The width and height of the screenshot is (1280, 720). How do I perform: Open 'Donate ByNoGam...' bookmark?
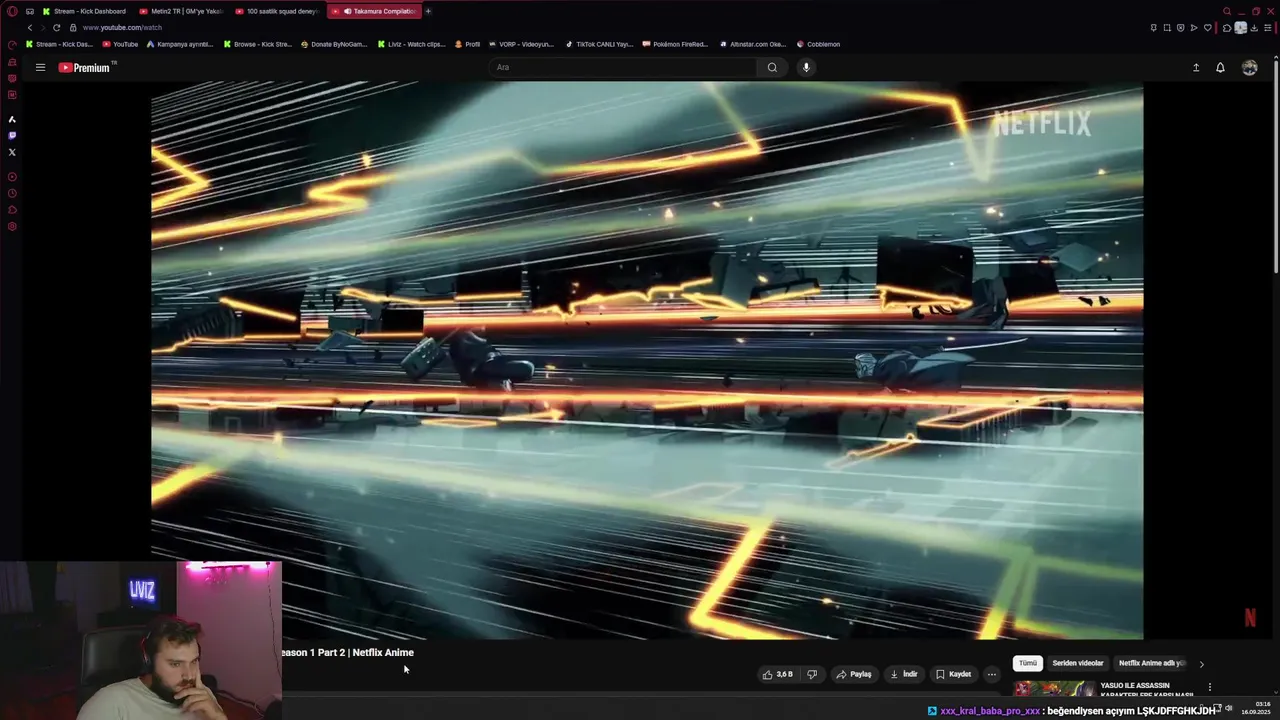(334, 44)
